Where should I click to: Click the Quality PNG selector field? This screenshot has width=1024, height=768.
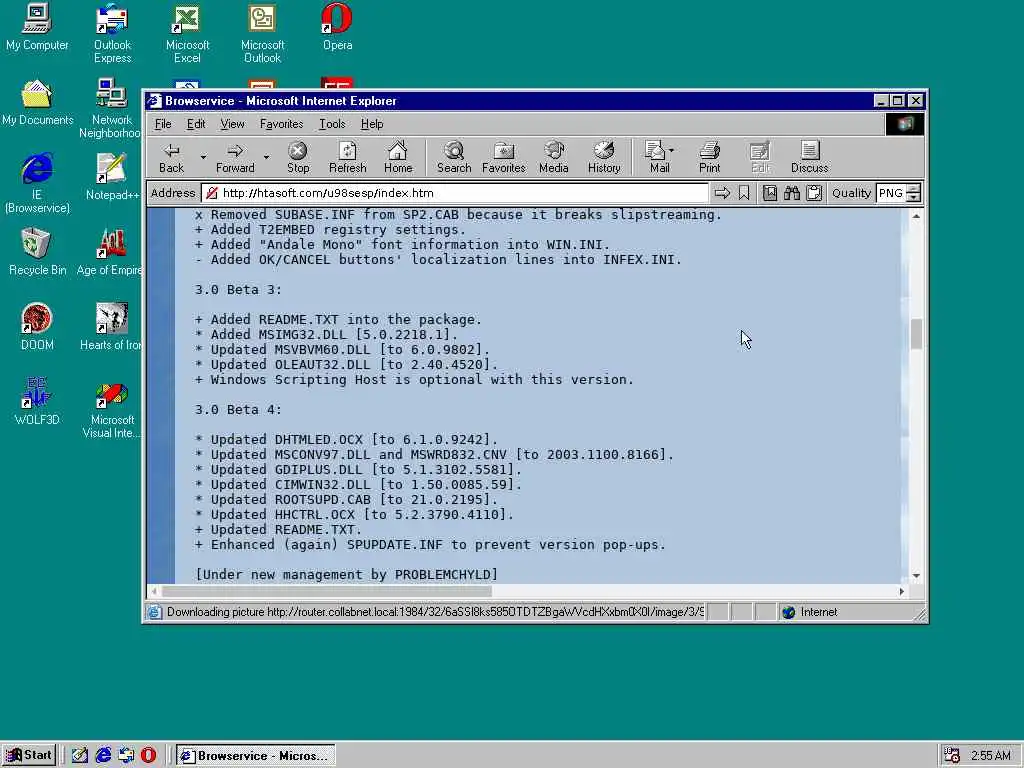pyautogui.click(x=891, y=193)
